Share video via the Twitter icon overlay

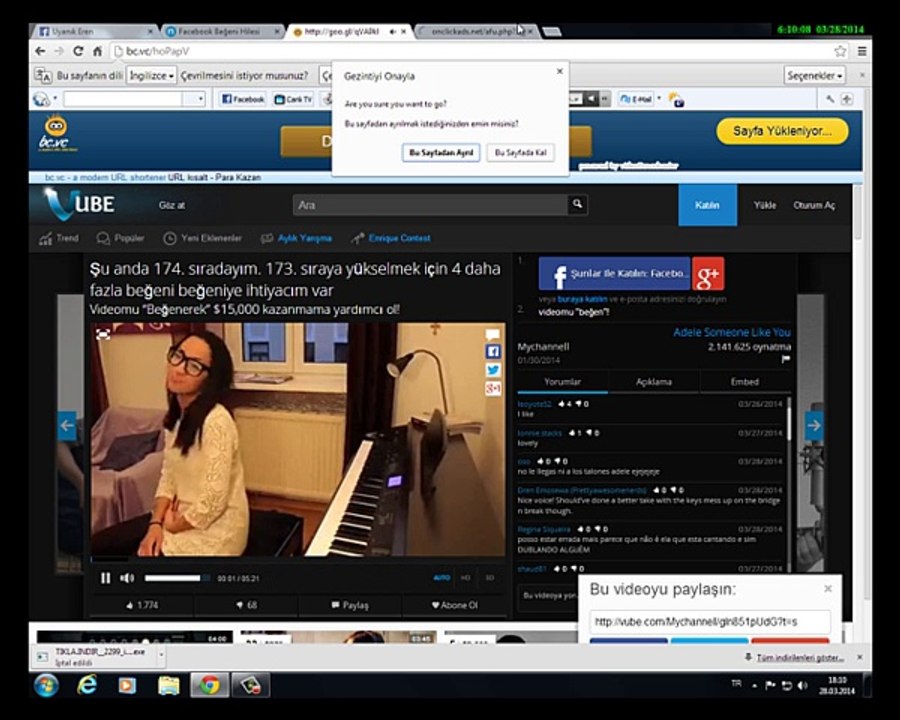click(493, 370)
